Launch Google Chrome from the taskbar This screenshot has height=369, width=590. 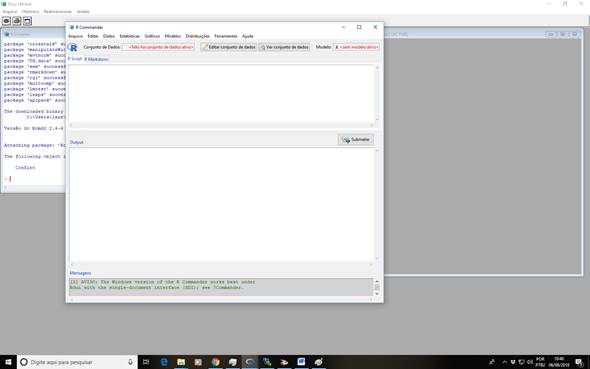point(215,362)
